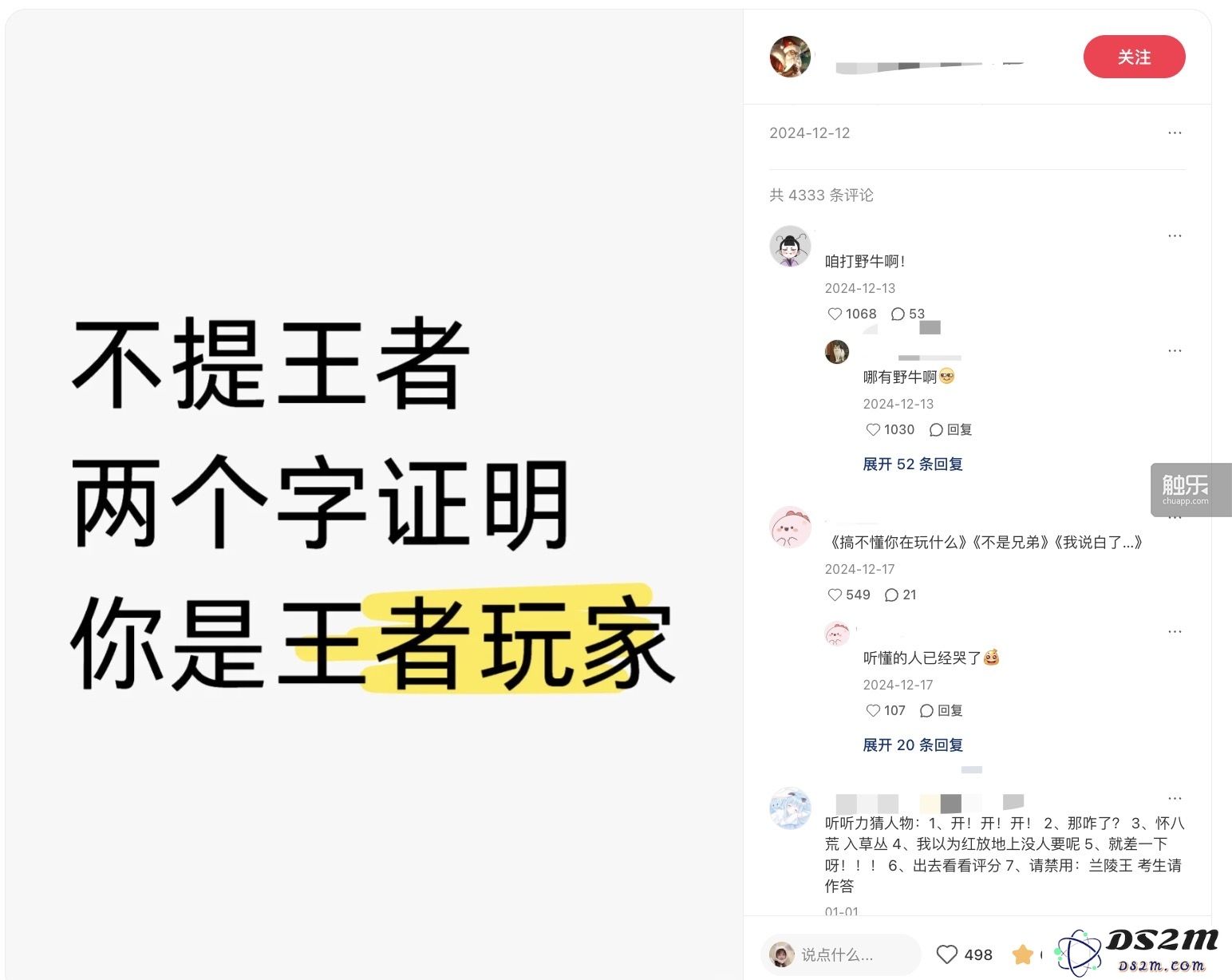
Task: Open replies bubble showing 53
Action: pyautogui.click(x=907, y=314)
